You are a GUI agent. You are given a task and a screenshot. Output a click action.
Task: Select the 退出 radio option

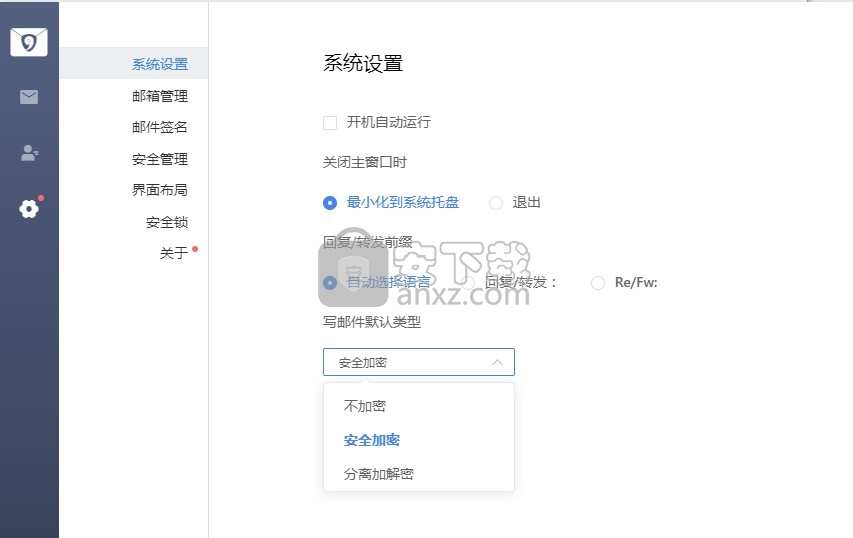(x=496, y=203)
